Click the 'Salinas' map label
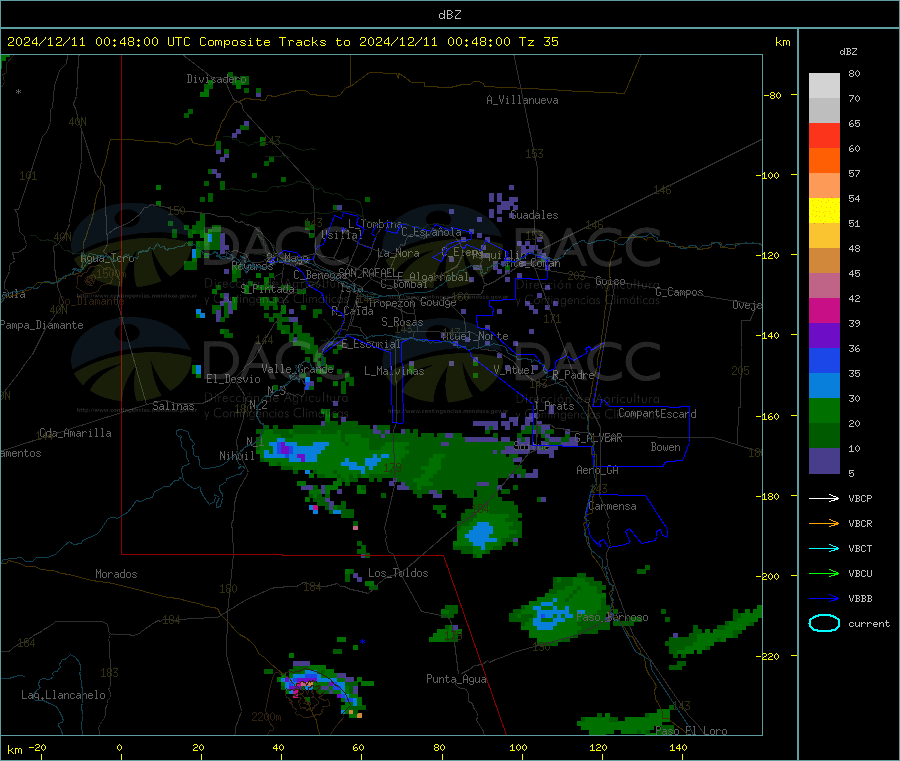The height and width of the screenshot is (761, 900). click(173, 406)
